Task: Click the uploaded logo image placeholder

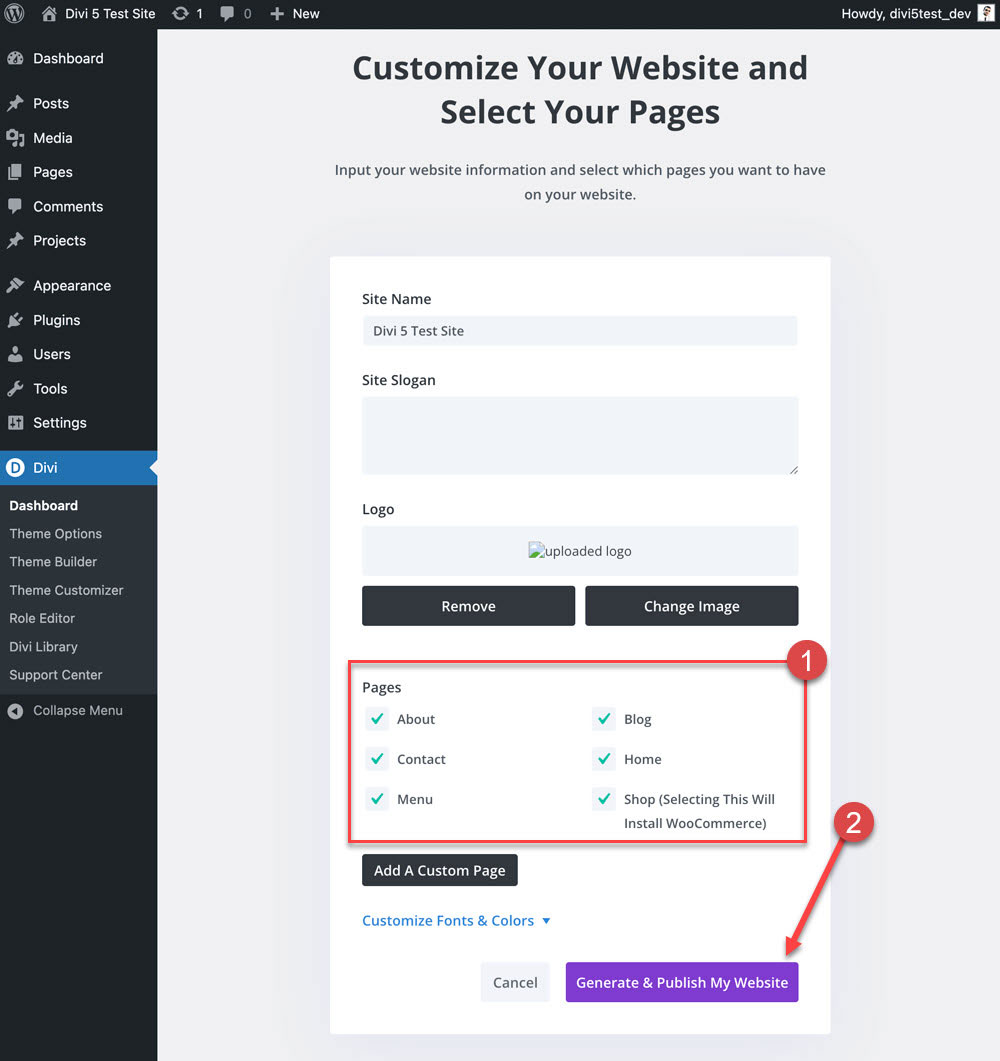Action: pos(580,551)
